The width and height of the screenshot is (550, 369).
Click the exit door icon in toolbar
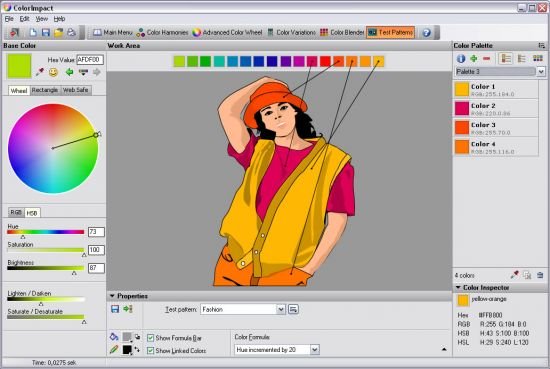click(14, 32)
